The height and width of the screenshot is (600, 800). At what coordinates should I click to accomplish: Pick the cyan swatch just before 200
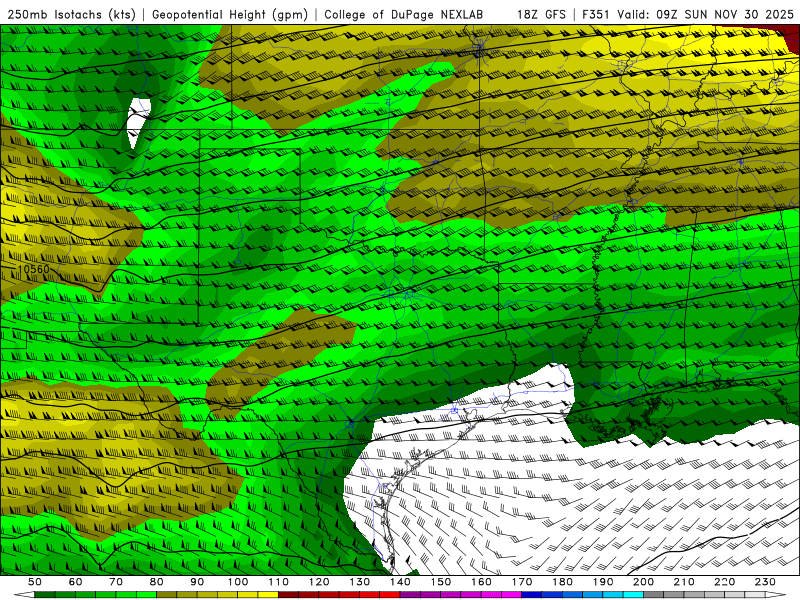pos(633,594)
